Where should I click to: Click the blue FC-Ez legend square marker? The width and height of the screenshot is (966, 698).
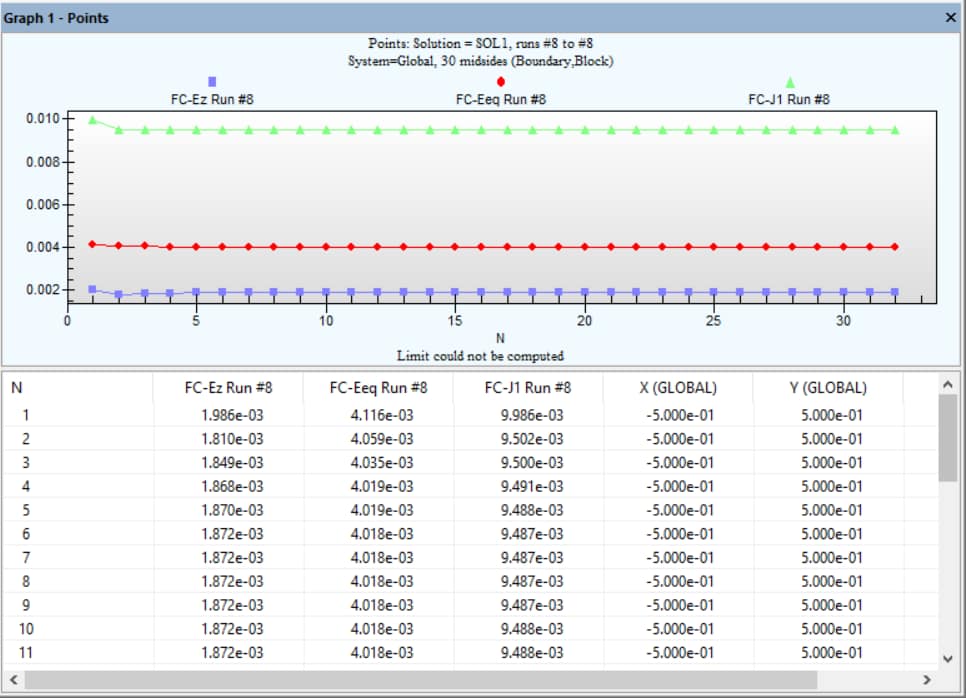click(x=211, y=82)
